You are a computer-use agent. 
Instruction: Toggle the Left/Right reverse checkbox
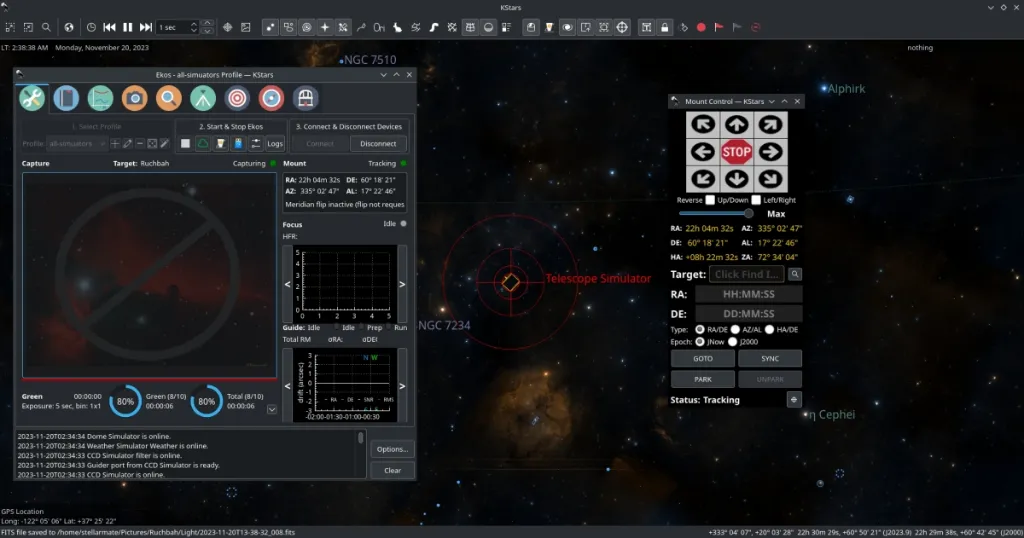[756, 200]
